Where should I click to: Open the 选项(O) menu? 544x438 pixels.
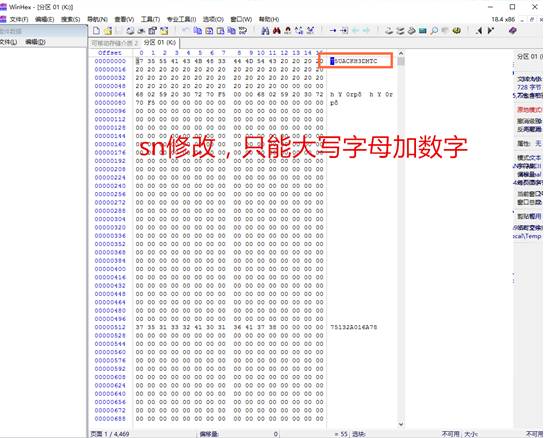[x=213, y=19]
